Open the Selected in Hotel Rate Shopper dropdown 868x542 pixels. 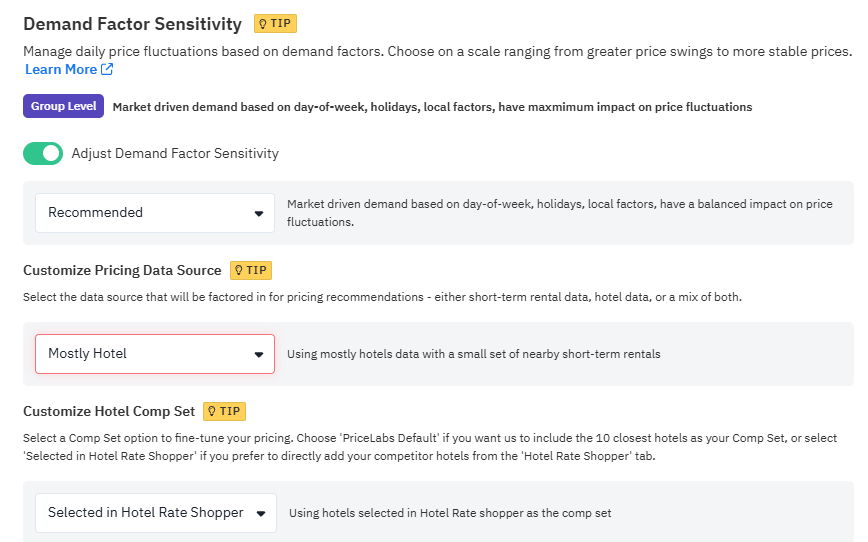pyautogui.click(x=156, y=513)
